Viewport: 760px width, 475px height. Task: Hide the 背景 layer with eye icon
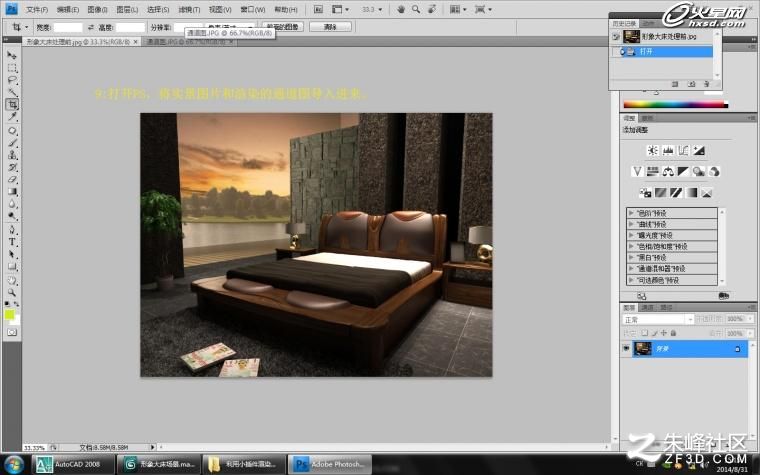click(x=626, y=348)
